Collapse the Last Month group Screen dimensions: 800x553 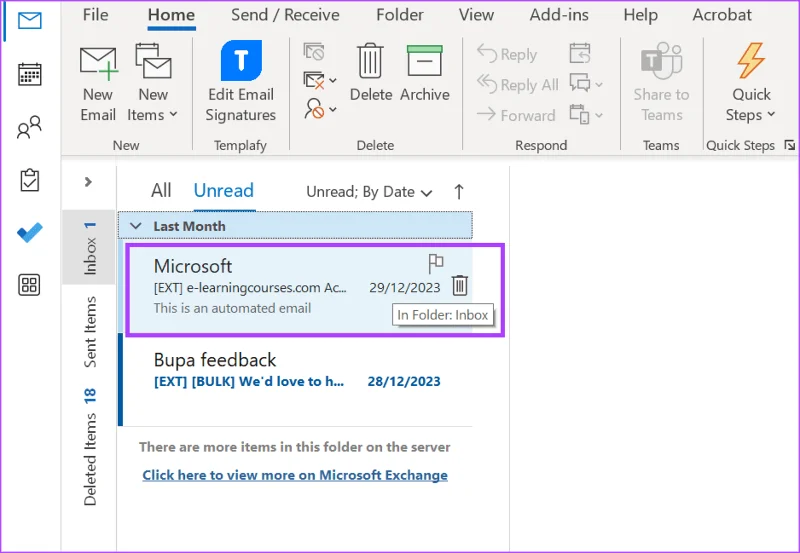[136, 226]
